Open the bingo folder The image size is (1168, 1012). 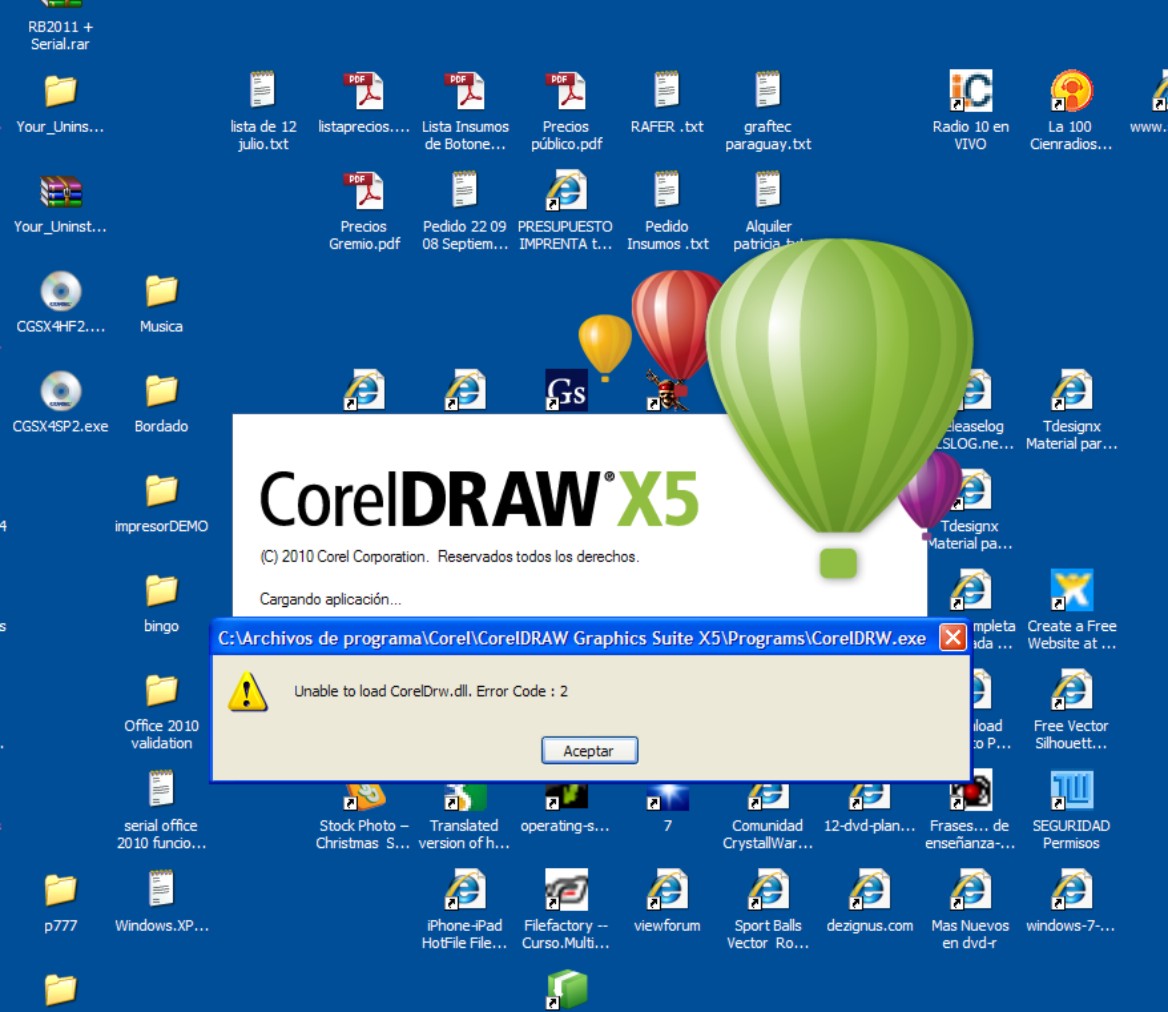pos(161,592)
